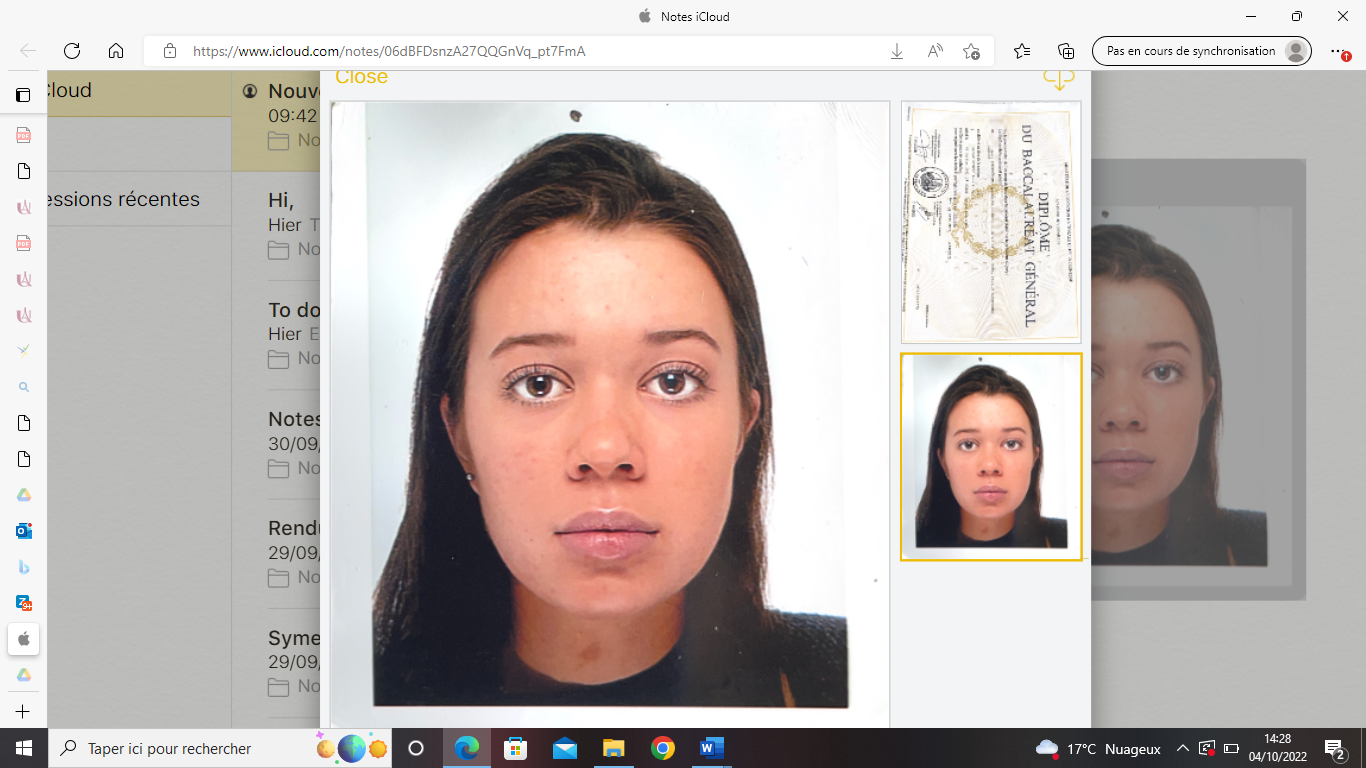Open Word from the taskbar
Screen dimensions: 1366x768
tap(711, 748)
